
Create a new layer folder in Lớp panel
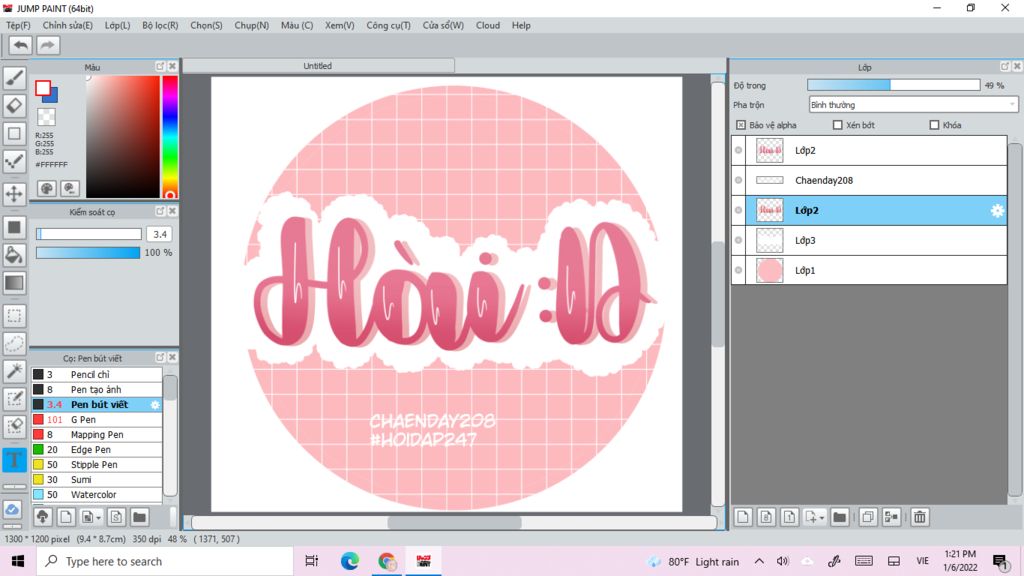click(839, 517)
